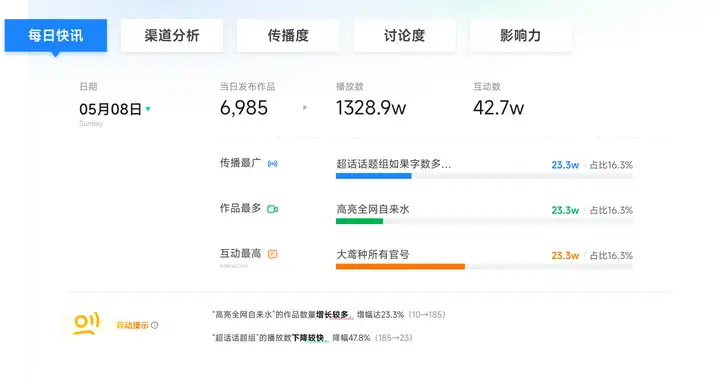Click the info icon next to 异动提示

pyautogui.click(x=155, y=325)
